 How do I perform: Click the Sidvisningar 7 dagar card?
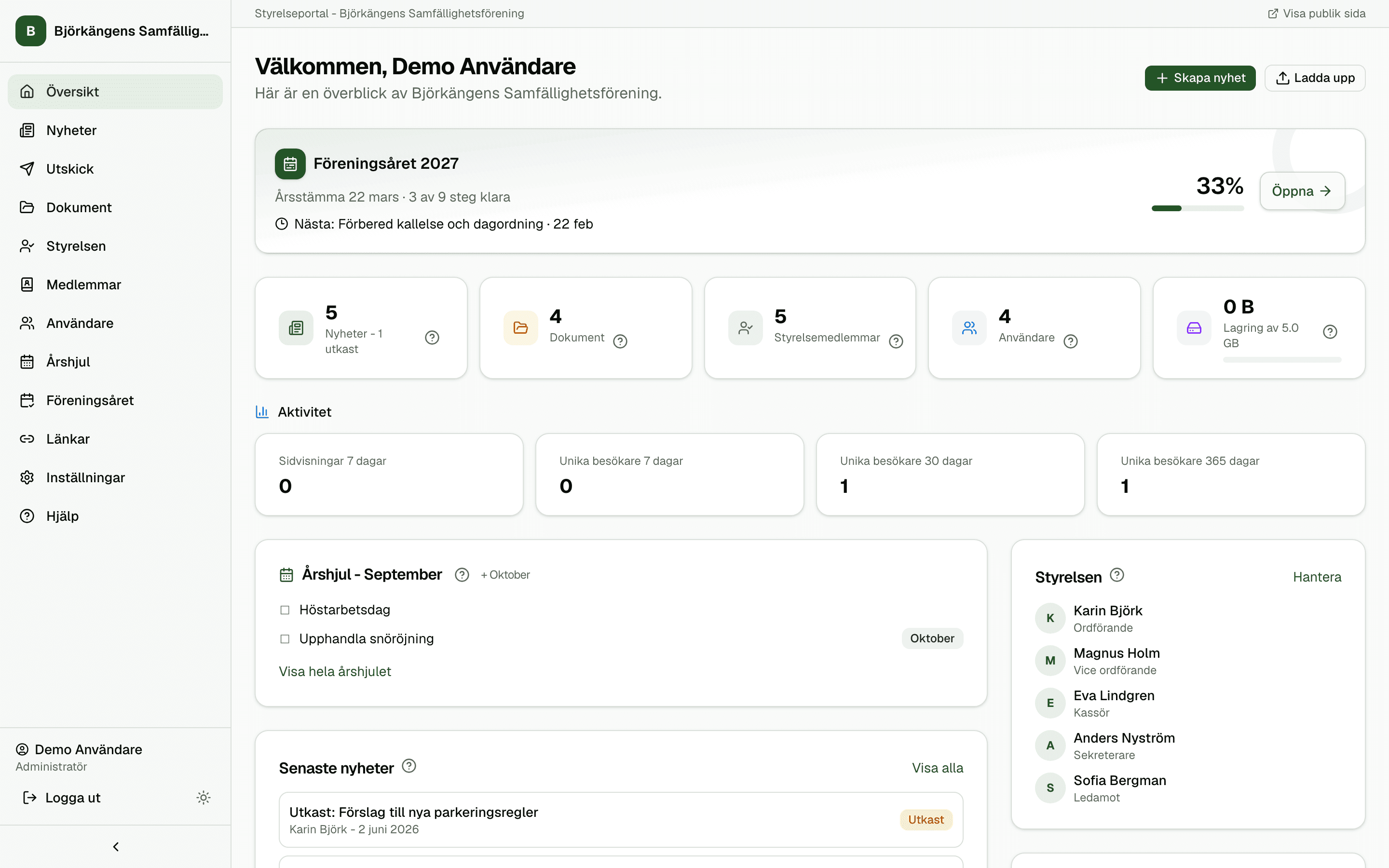coord(389,475)
